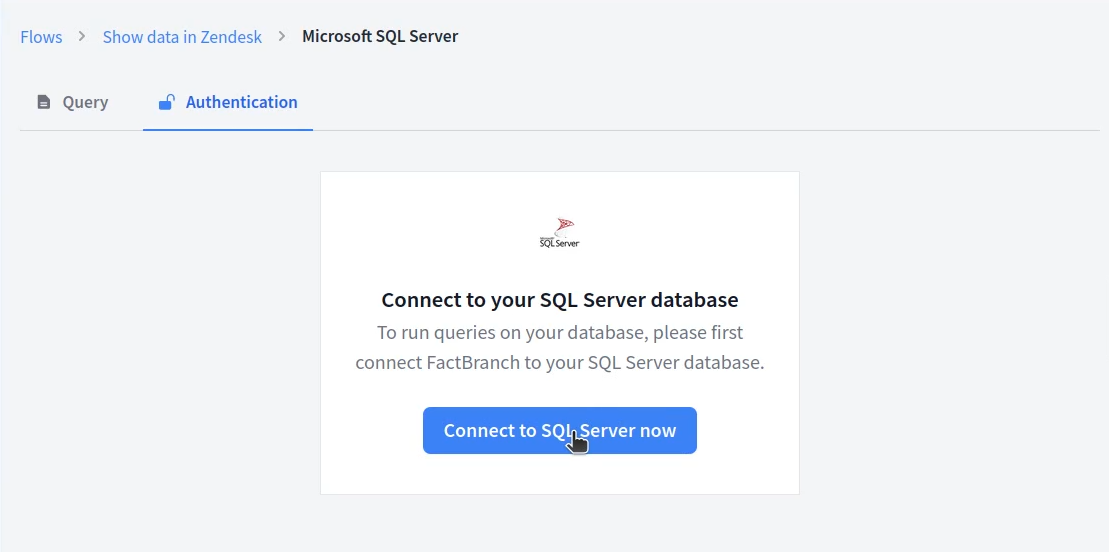Click the Authentication unlocked padlock icon
This screenshot has width=1109, height=552.
click(x=166, y=102)
